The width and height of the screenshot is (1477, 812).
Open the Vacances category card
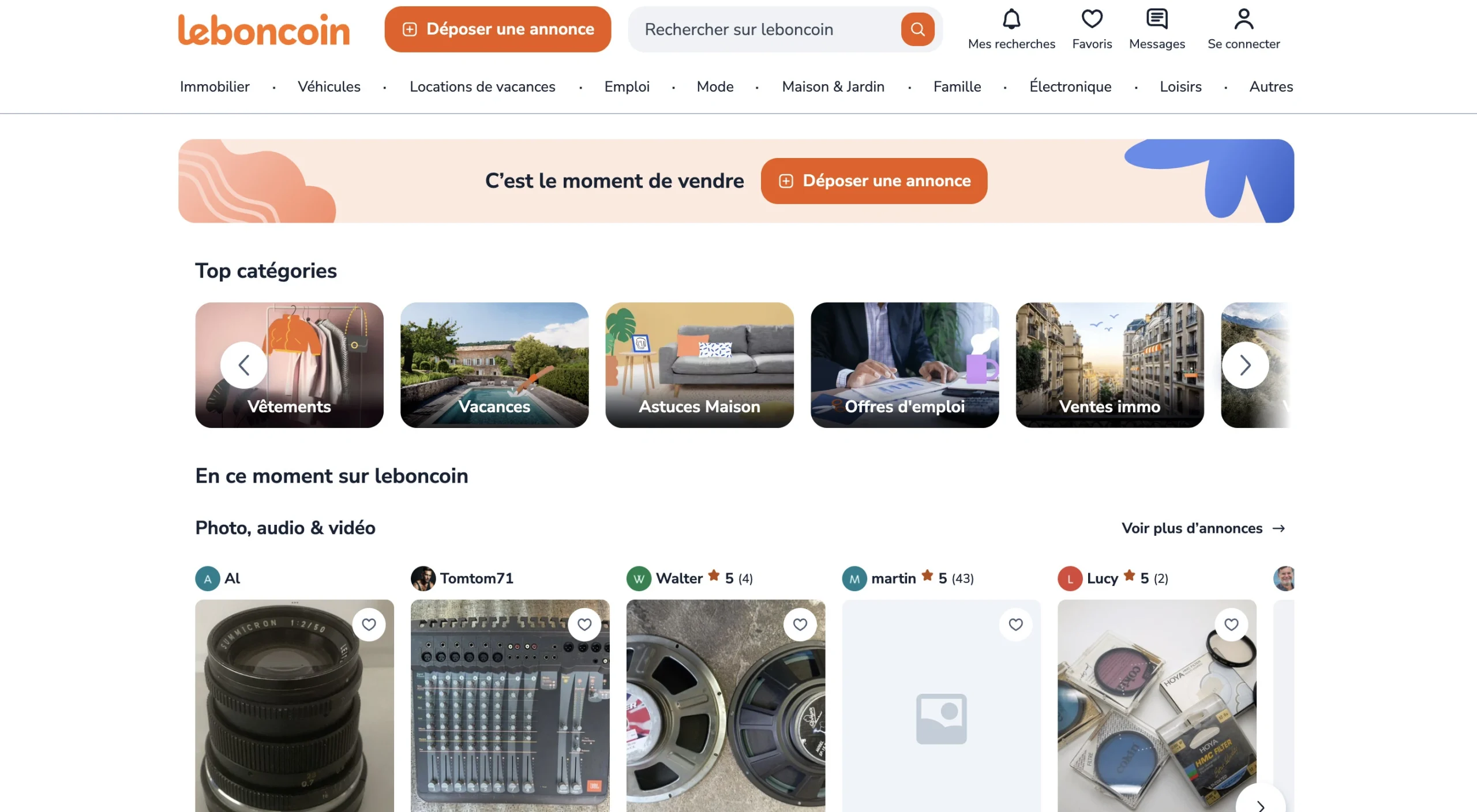[494, 365]
